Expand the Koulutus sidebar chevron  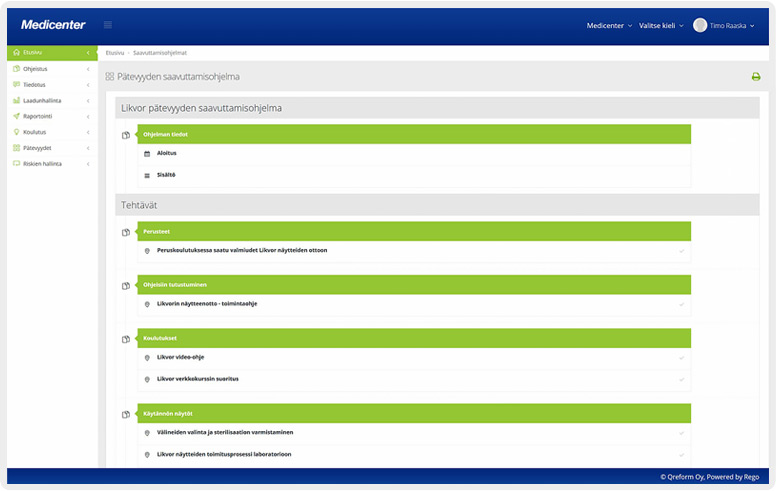(x=88, y=132)
